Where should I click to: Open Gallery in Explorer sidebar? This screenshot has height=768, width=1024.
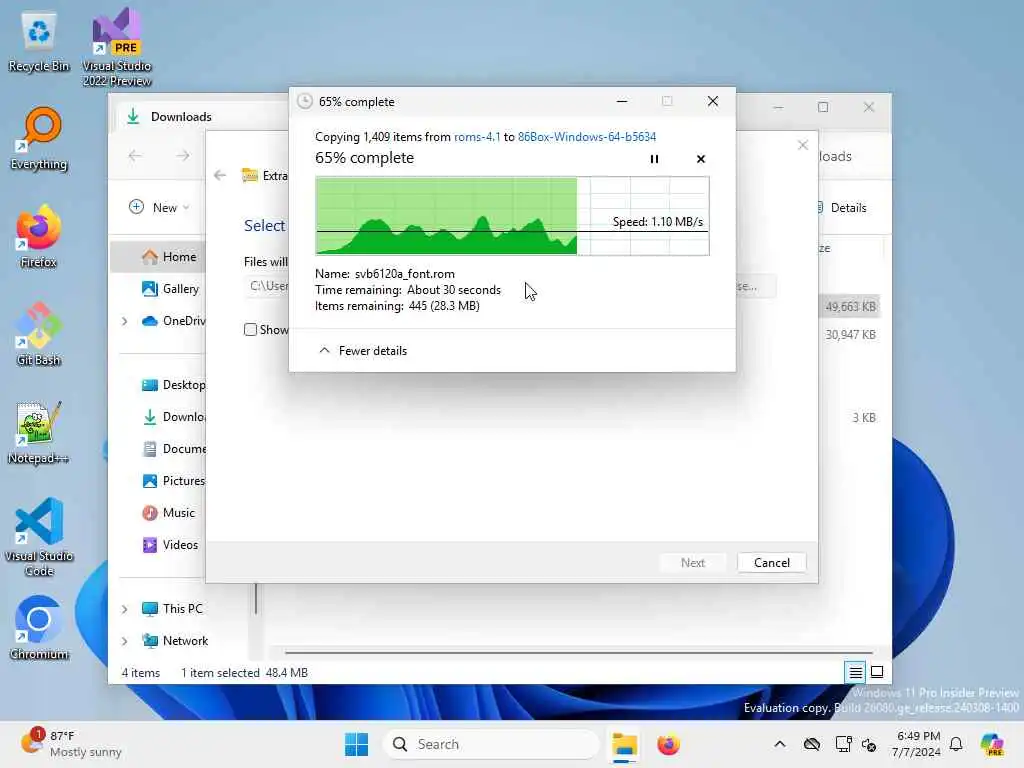170,289
